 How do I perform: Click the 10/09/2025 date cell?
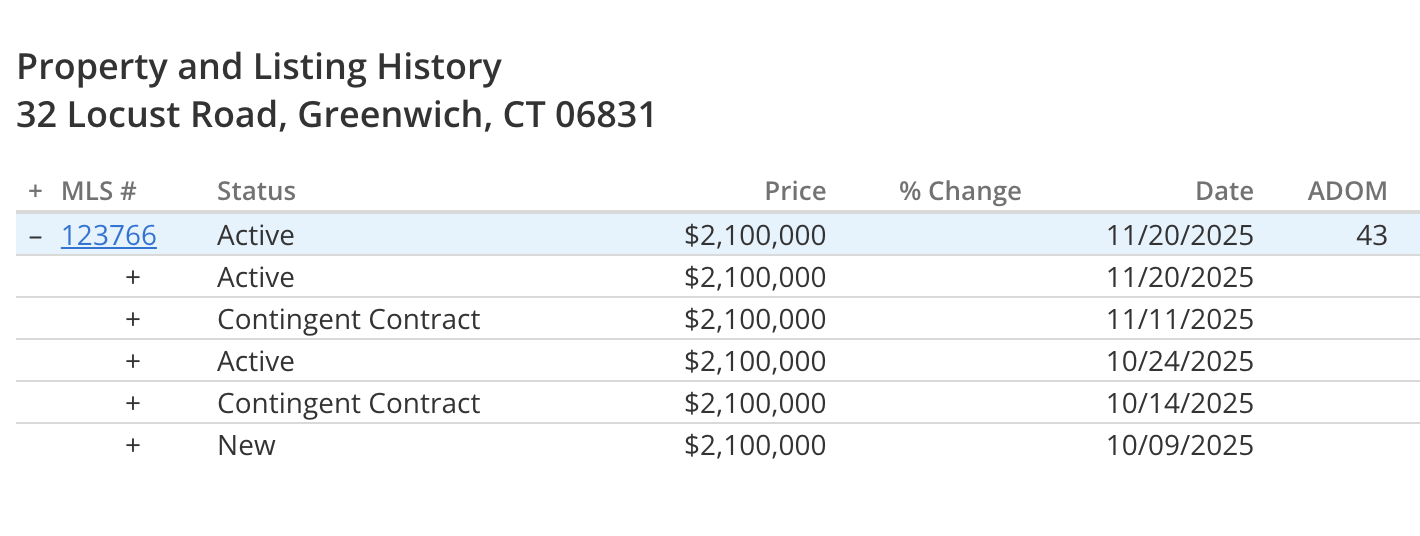click(1180, 445)
